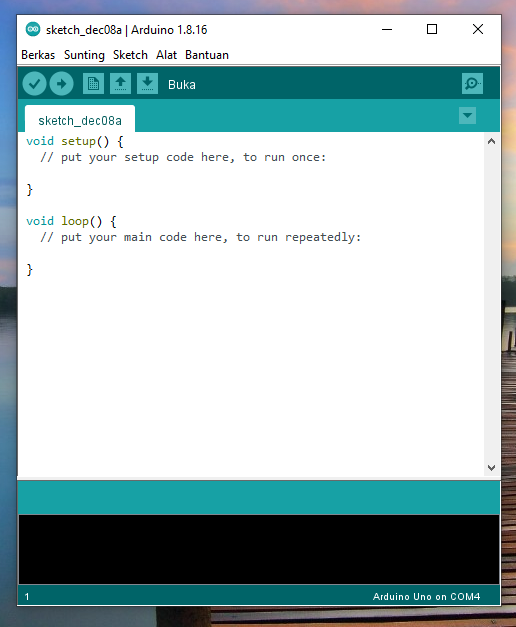Maximize the Arduino window
The image size is (516, 627).
432,29
